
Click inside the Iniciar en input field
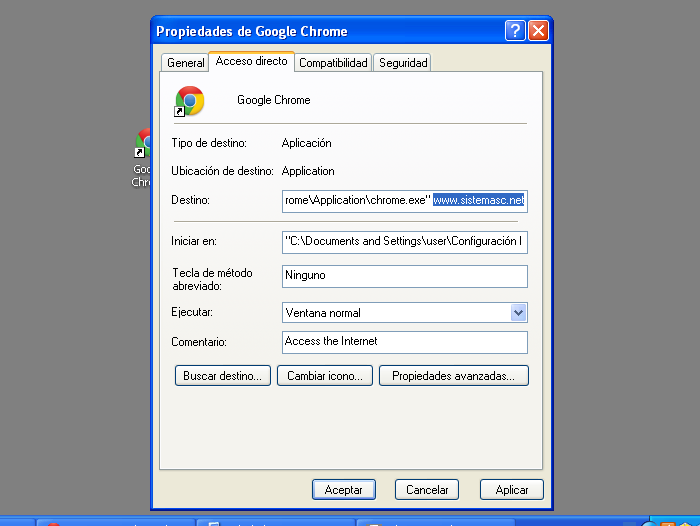coord(404,242)
